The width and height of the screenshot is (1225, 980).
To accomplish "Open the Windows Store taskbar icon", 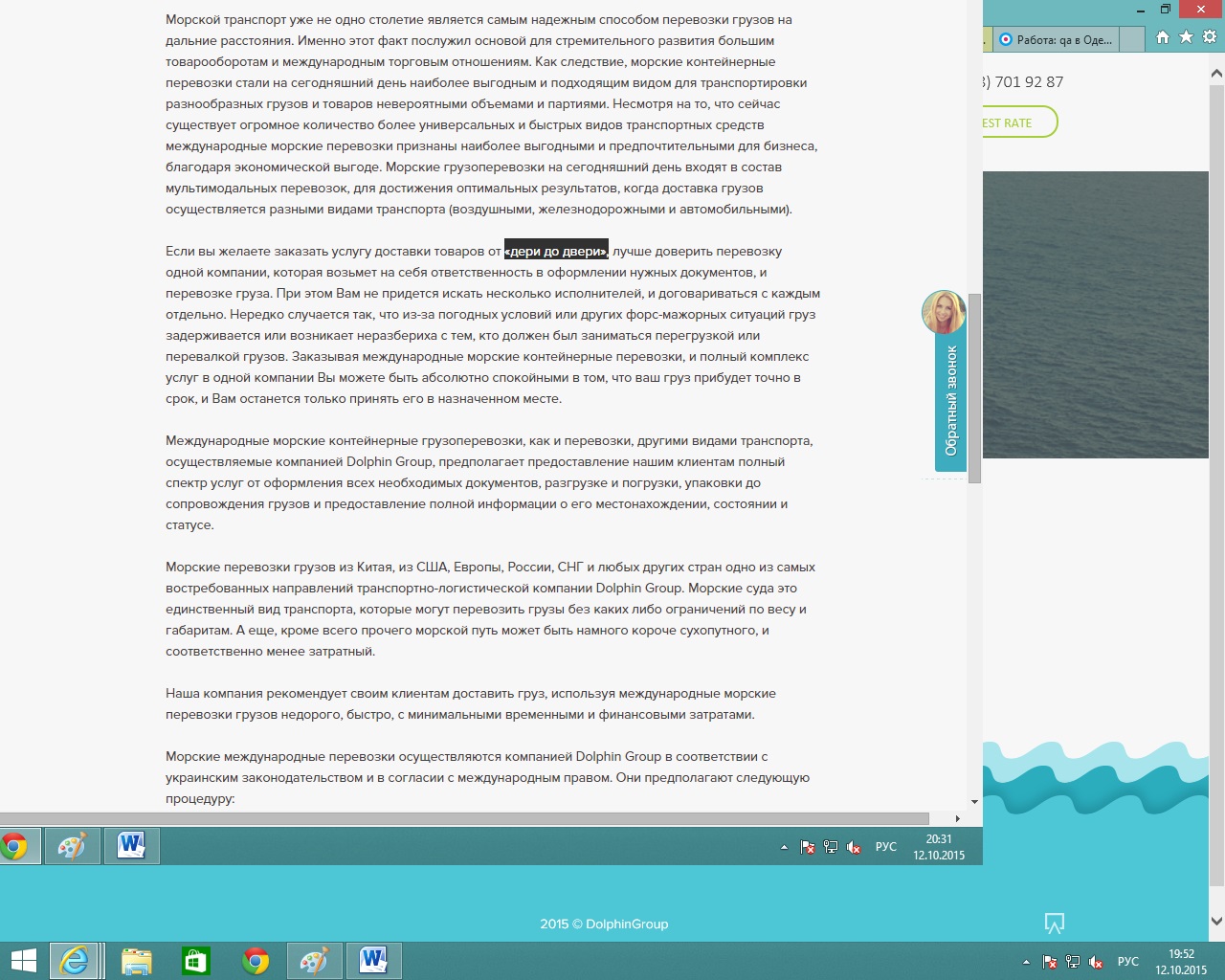I will (195, 960).
